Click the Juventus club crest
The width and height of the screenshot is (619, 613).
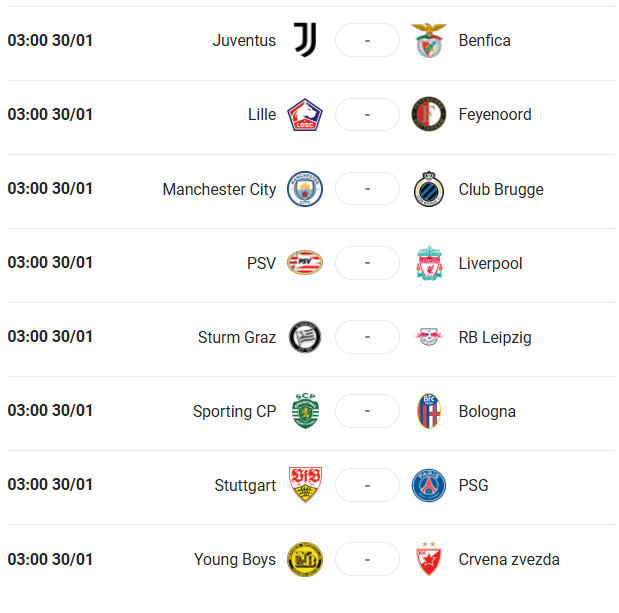[x=305, y=40]
